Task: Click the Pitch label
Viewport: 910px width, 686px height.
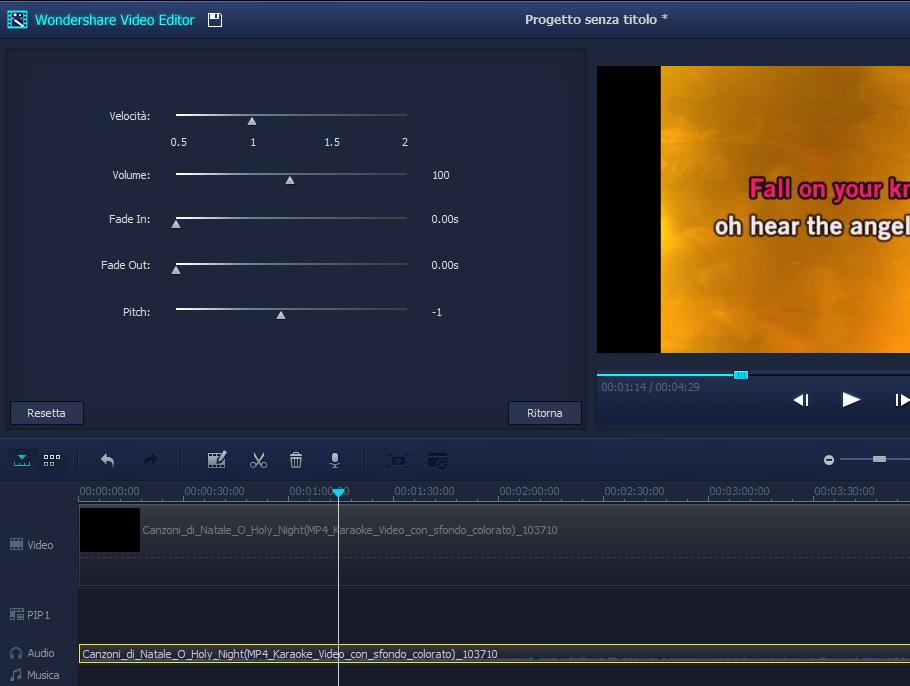Action: tap(136, 312)
